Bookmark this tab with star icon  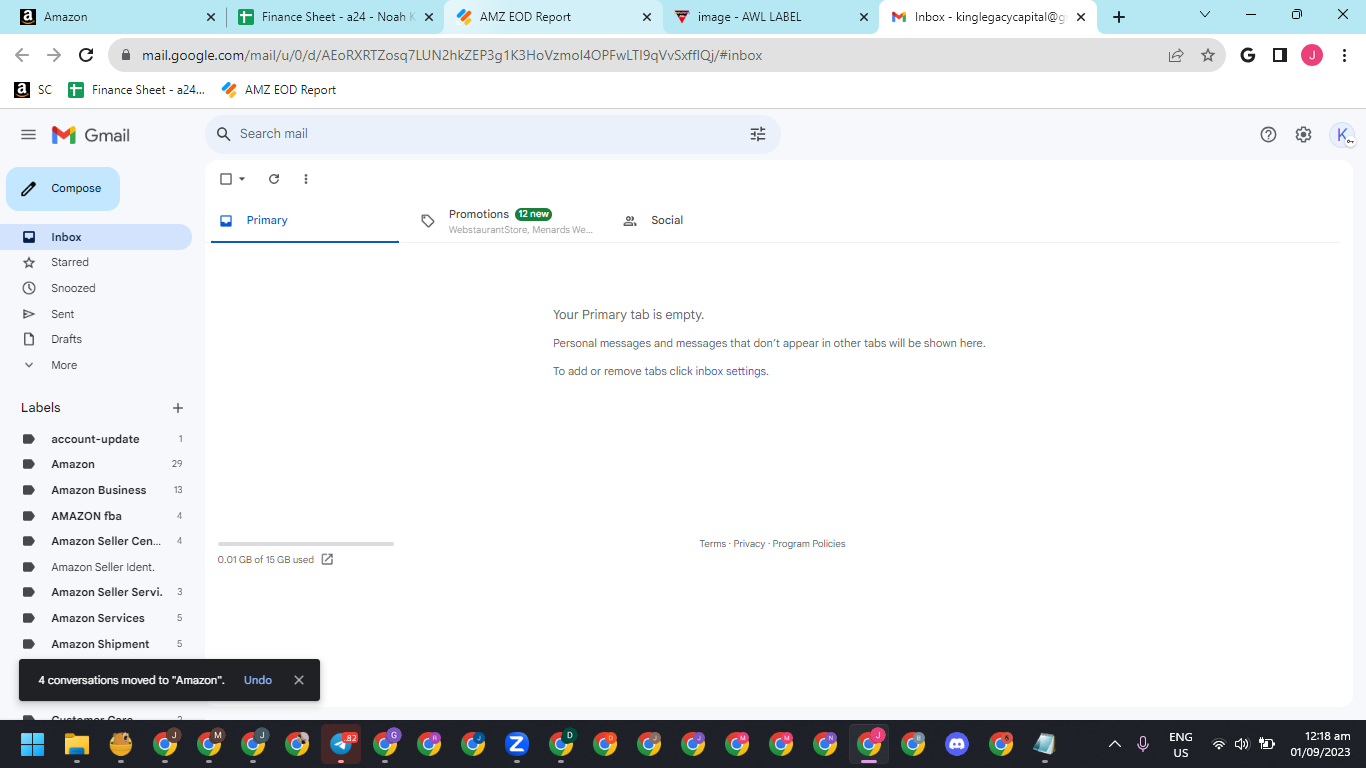pos(1208,55)
